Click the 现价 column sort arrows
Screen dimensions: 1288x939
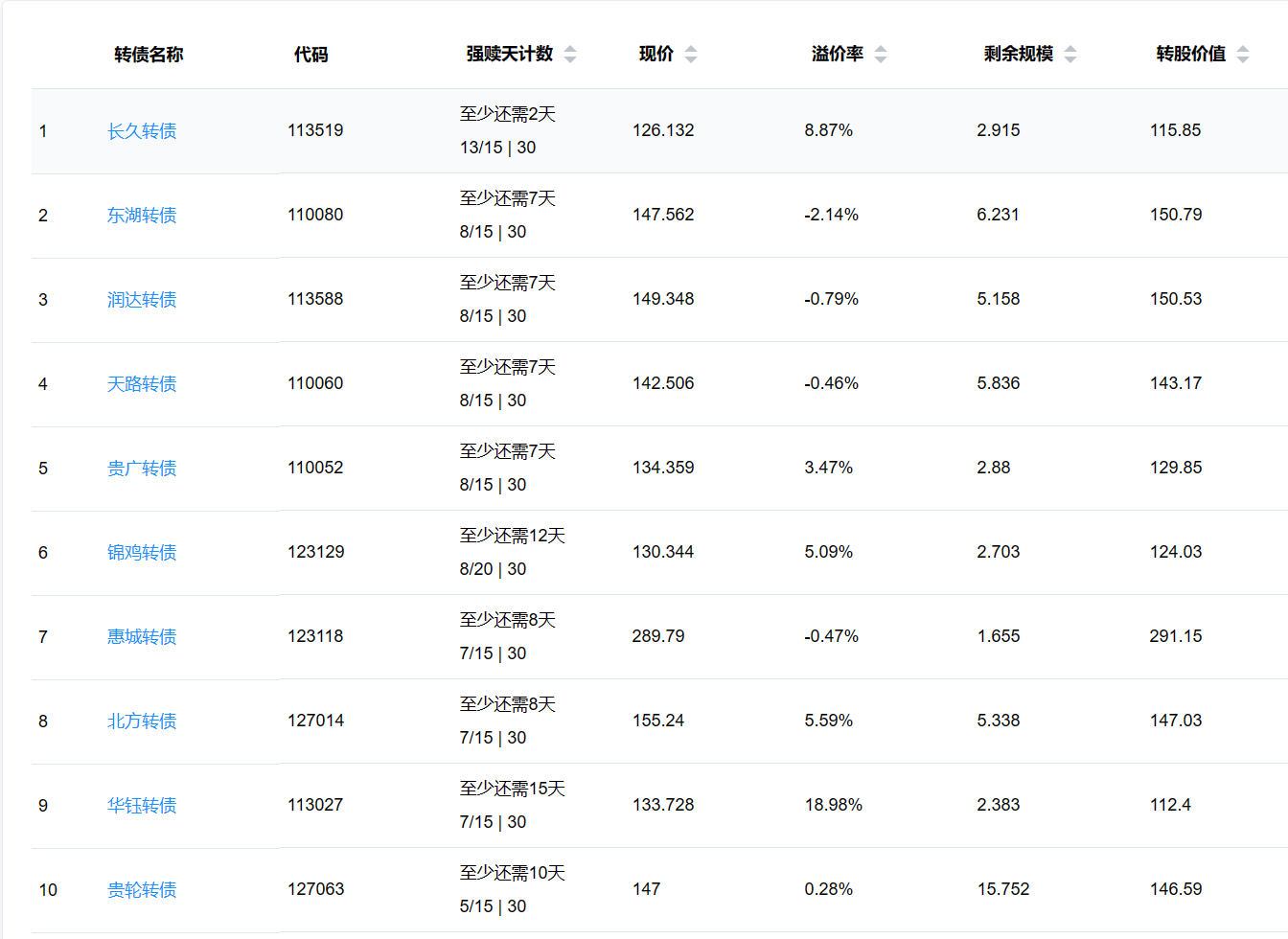pyautogui.click(x=691, y=55)
